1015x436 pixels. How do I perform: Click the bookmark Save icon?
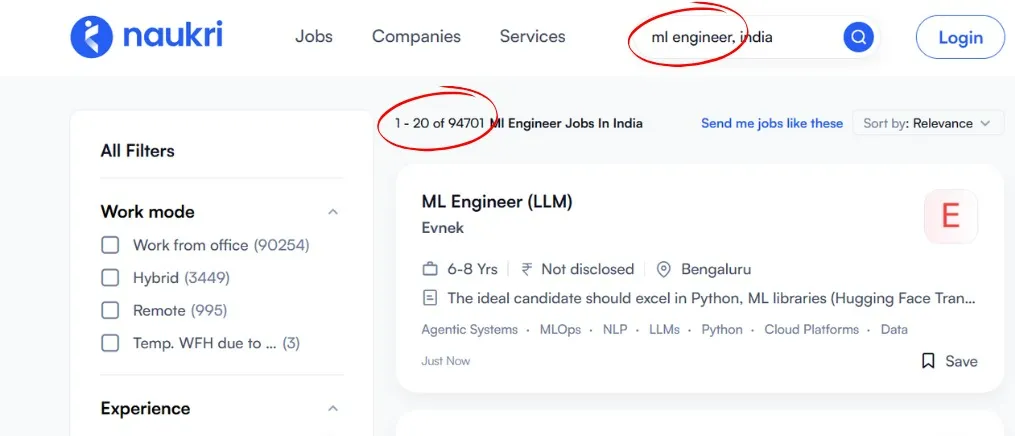pyautogui.click(x=928, y=361)
